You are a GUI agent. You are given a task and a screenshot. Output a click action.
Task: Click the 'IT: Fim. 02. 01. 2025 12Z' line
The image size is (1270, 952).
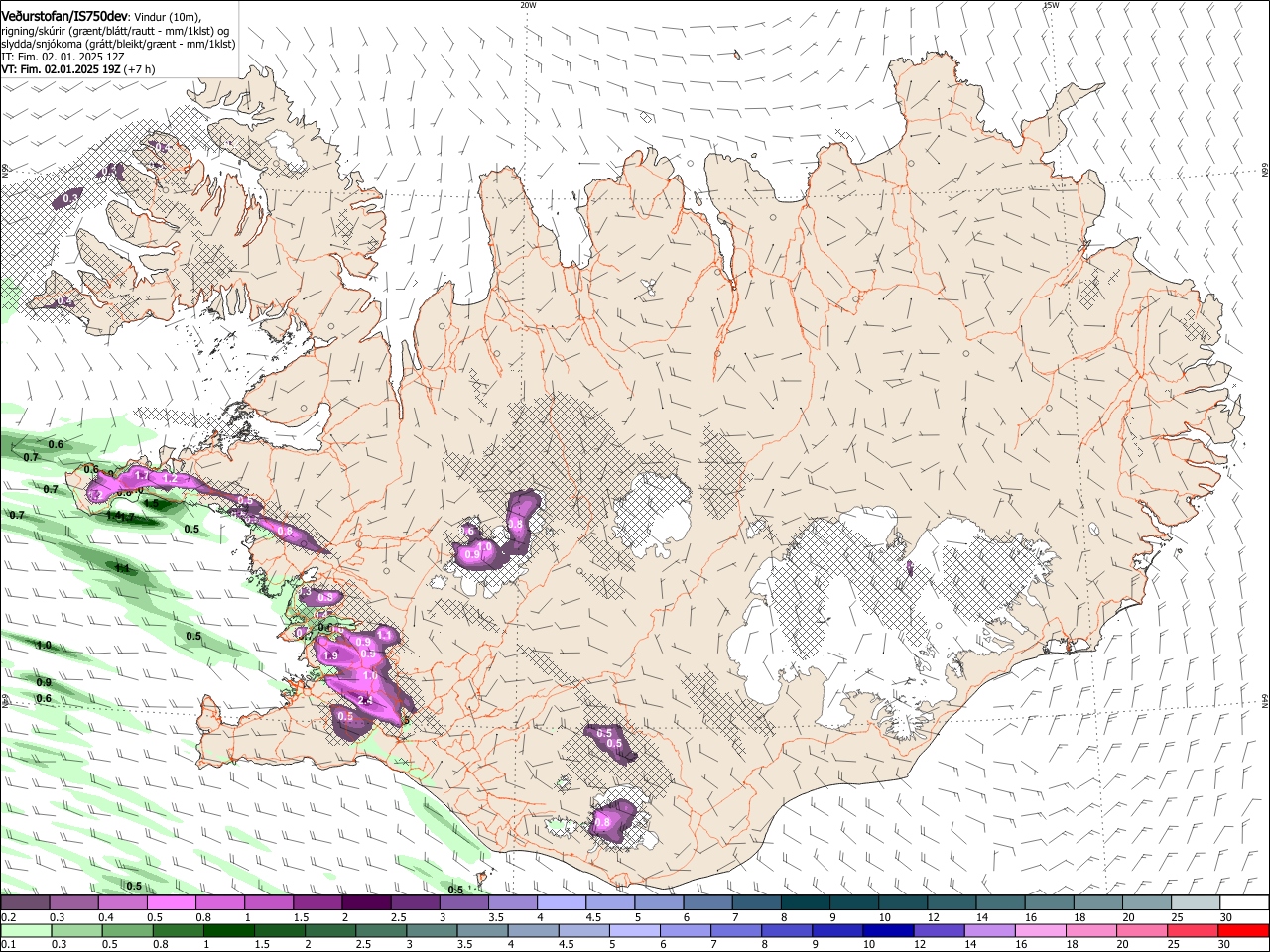(62, 57)
